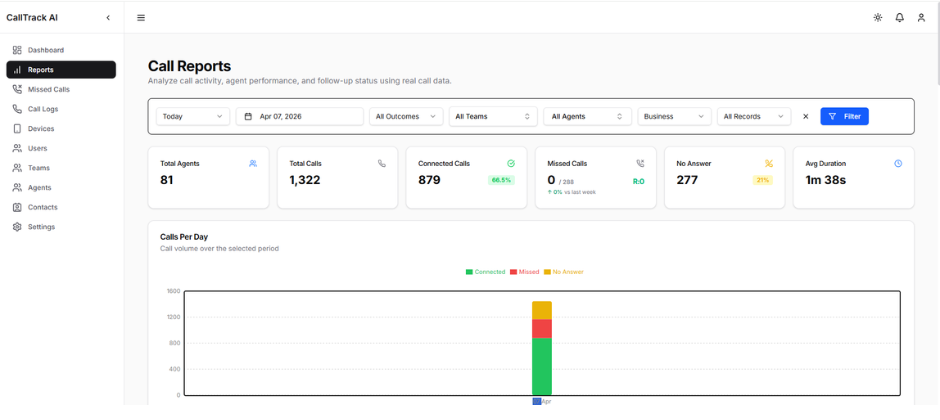This screenshot has height=420, width=940.
Task: Open the Missed Calls sidebar item
Action: (x=48, y=89)
